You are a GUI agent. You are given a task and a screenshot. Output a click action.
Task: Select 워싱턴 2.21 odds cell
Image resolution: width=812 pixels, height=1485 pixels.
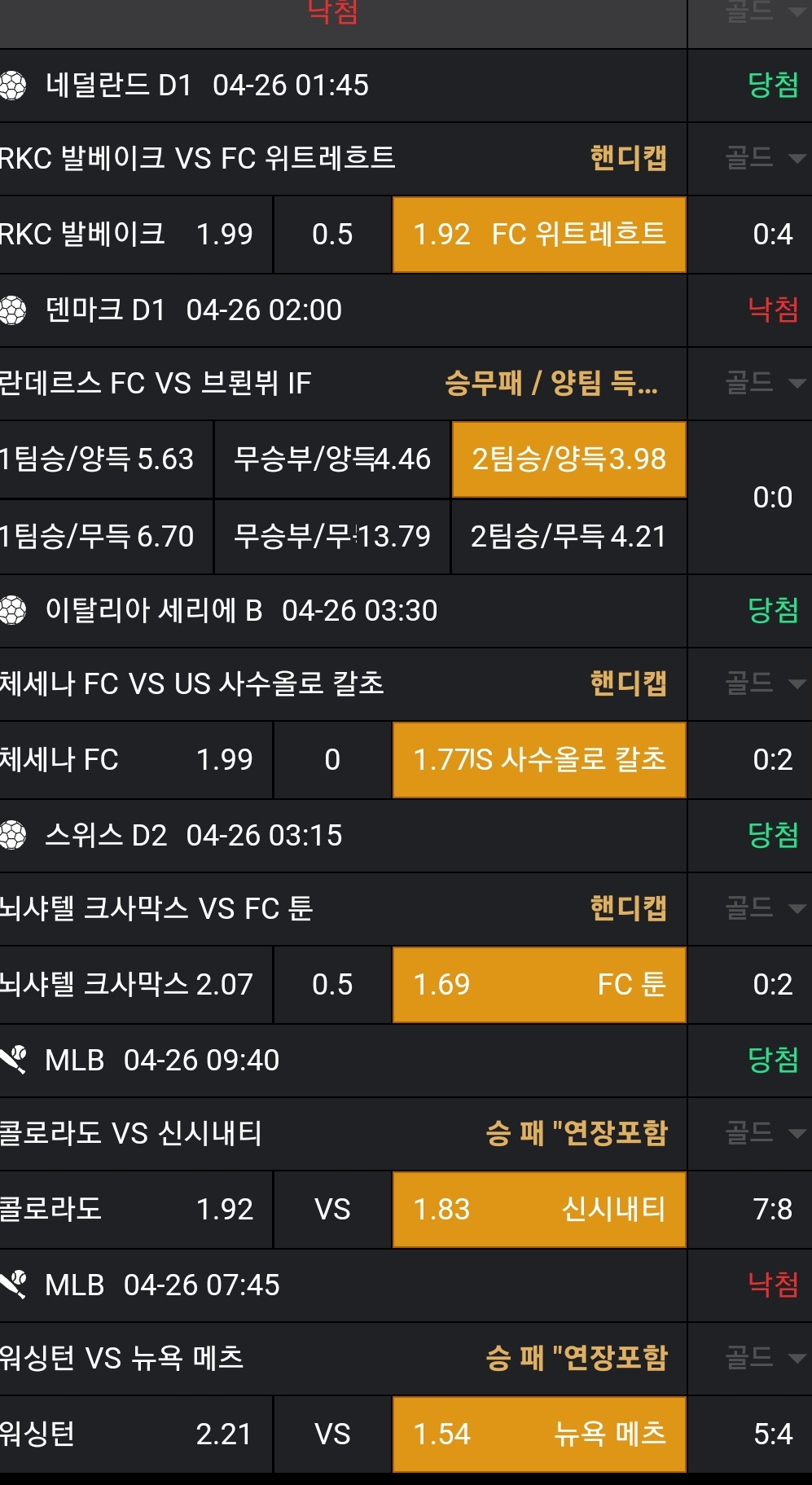pyautogui.click(x=135, y=1434)
